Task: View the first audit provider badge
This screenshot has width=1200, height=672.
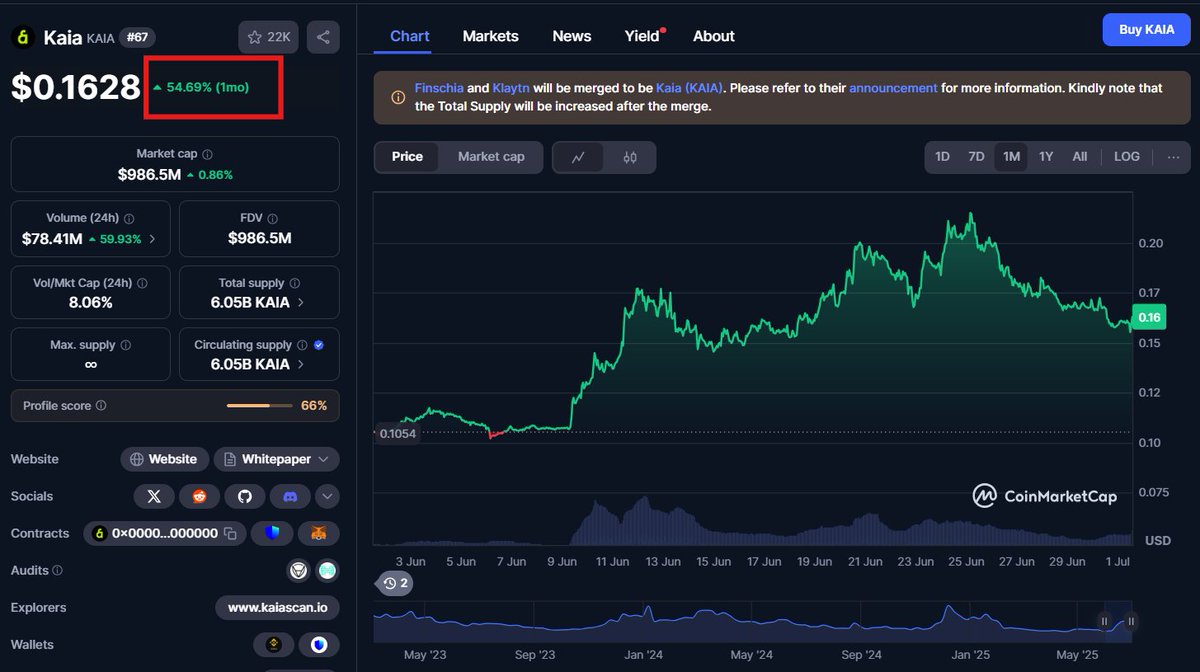Action: [x=298, y=571]
